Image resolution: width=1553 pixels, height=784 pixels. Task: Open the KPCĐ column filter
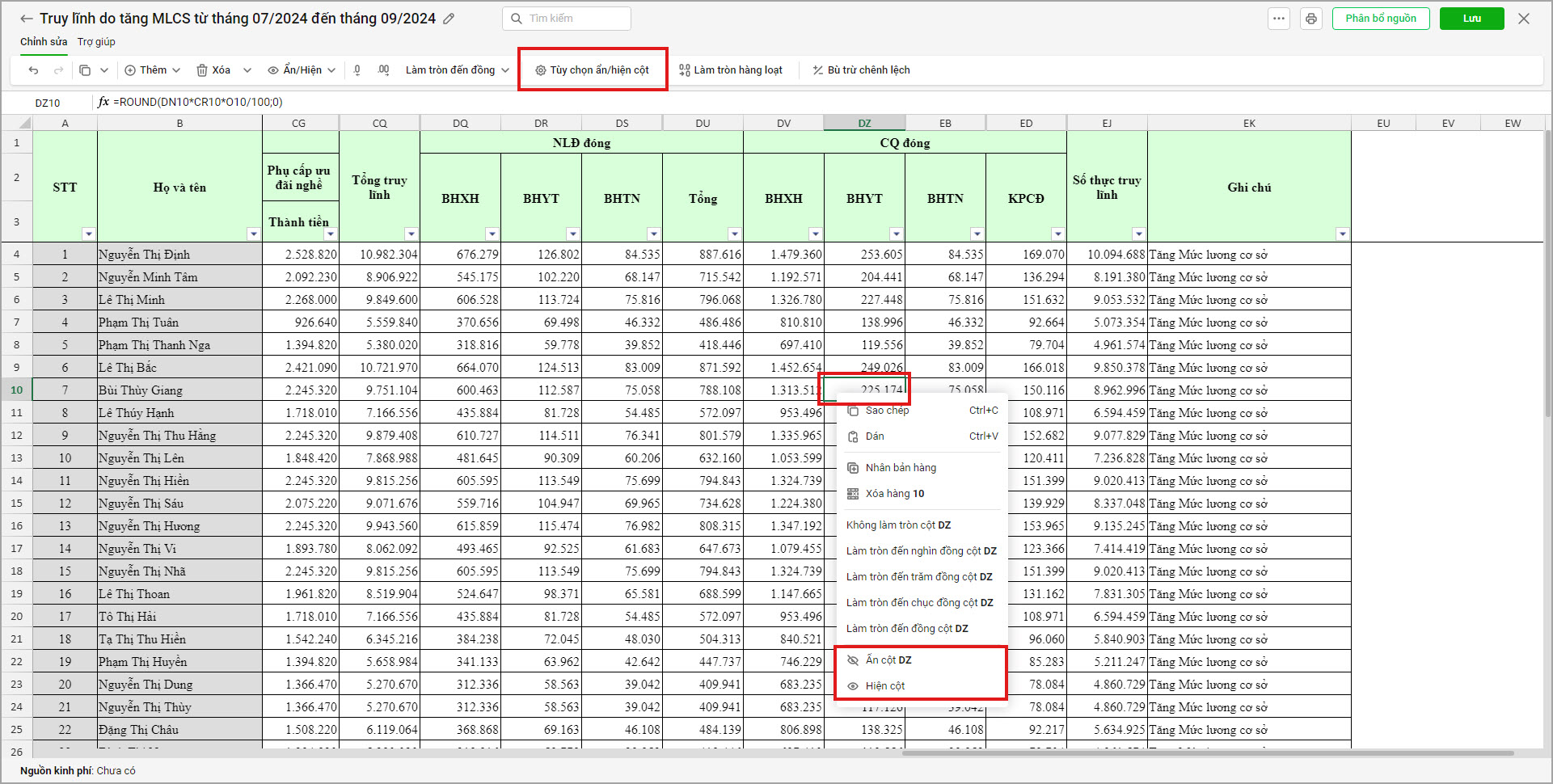[1057, 234]
